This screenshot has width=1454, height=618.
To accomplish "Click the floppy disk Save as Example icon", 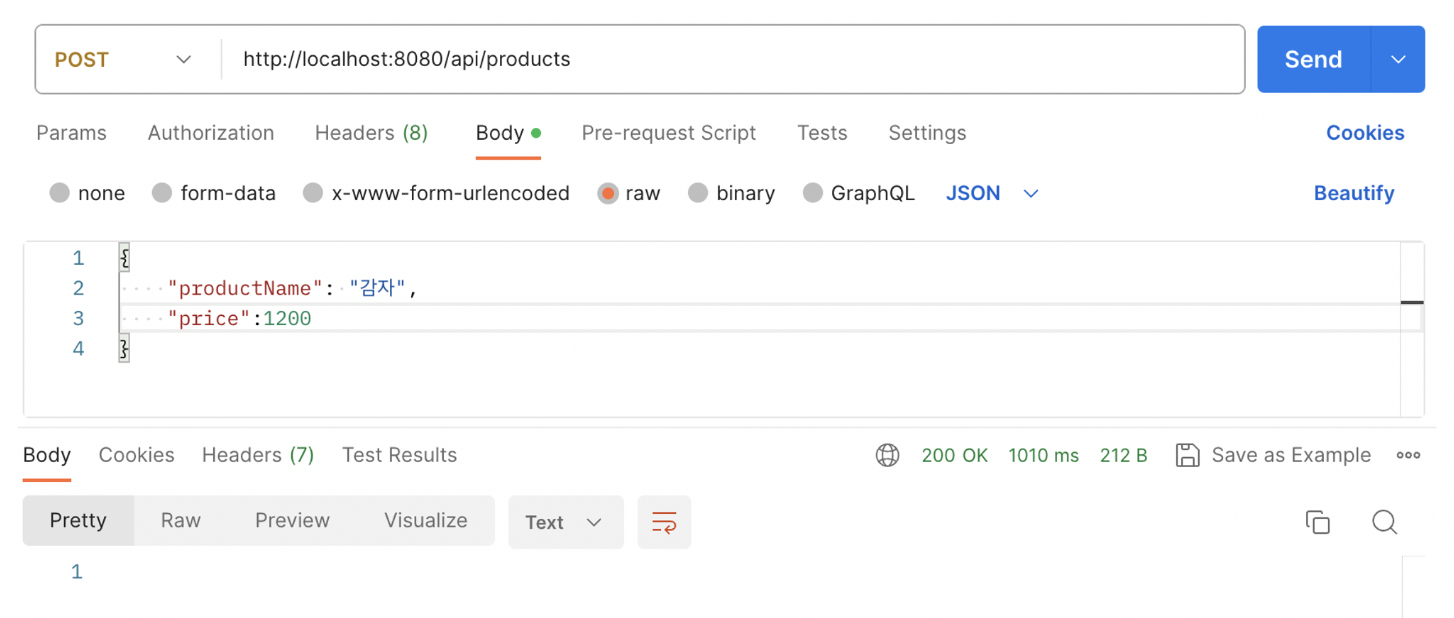I will click(1187, 456).
